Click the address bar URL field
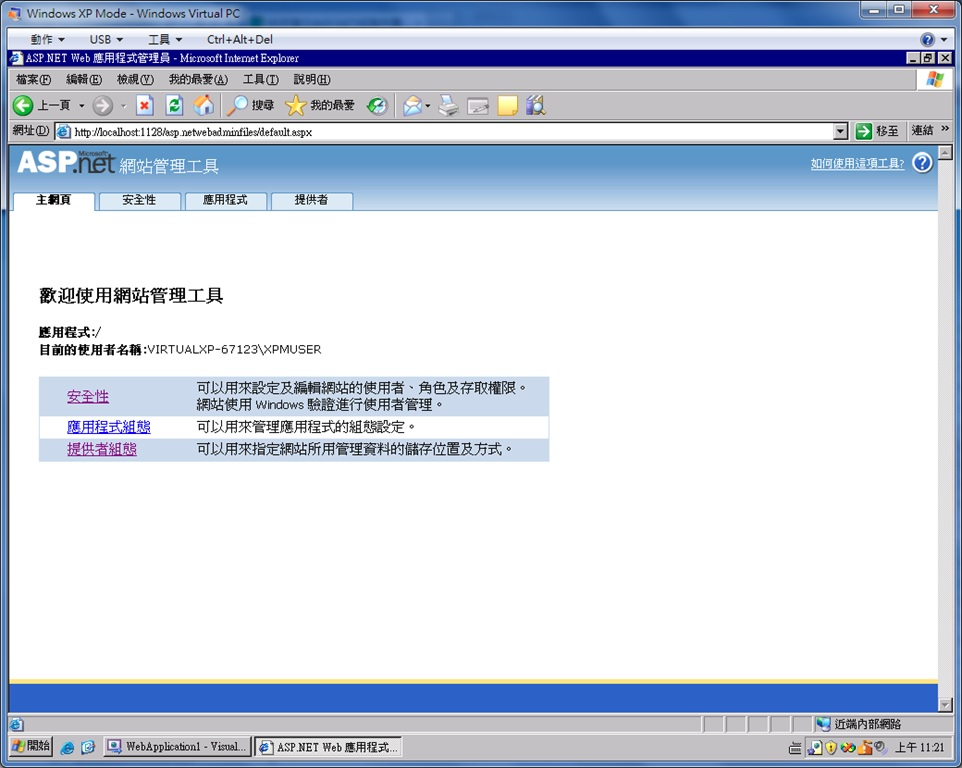 [x=453, y=131]
